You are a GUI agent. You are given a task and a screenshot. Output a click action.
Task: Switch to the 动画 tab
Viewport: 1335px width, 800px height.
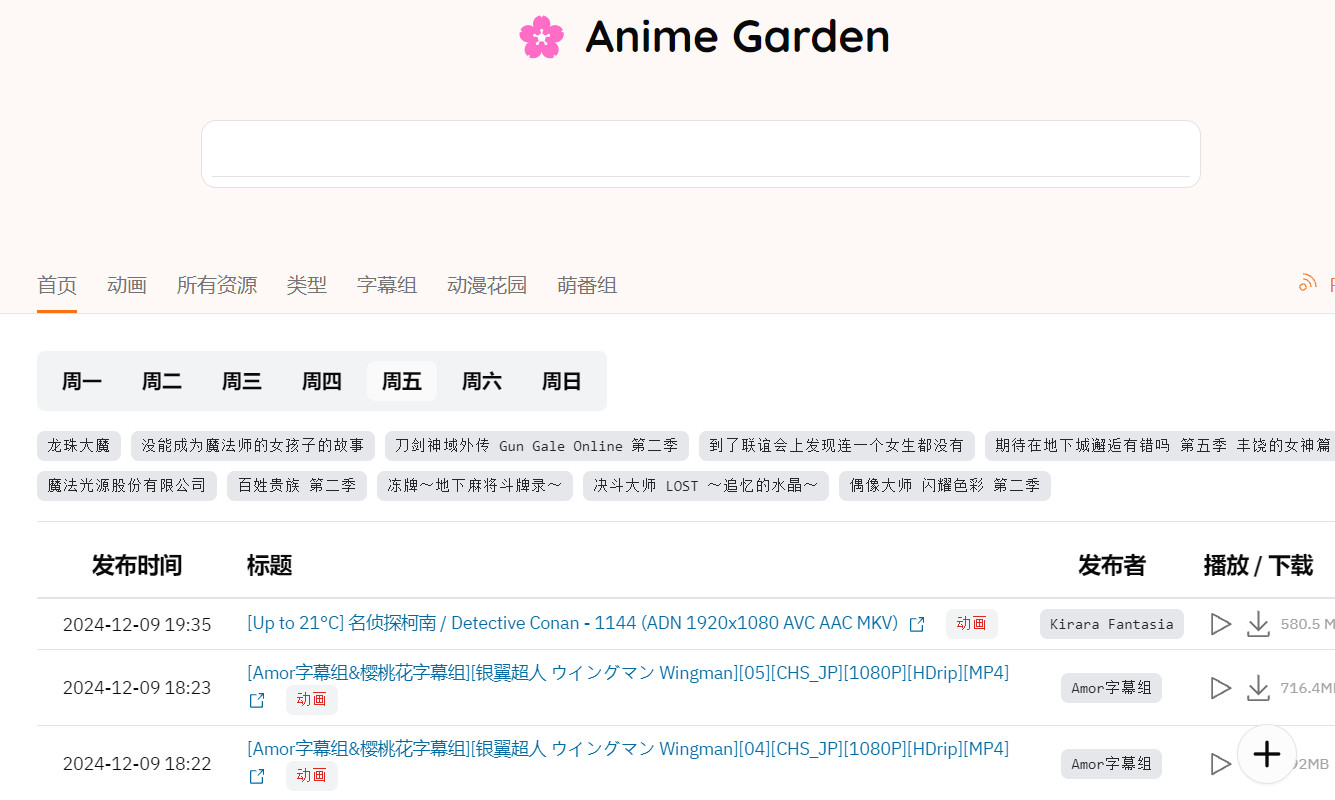[127, 285]
